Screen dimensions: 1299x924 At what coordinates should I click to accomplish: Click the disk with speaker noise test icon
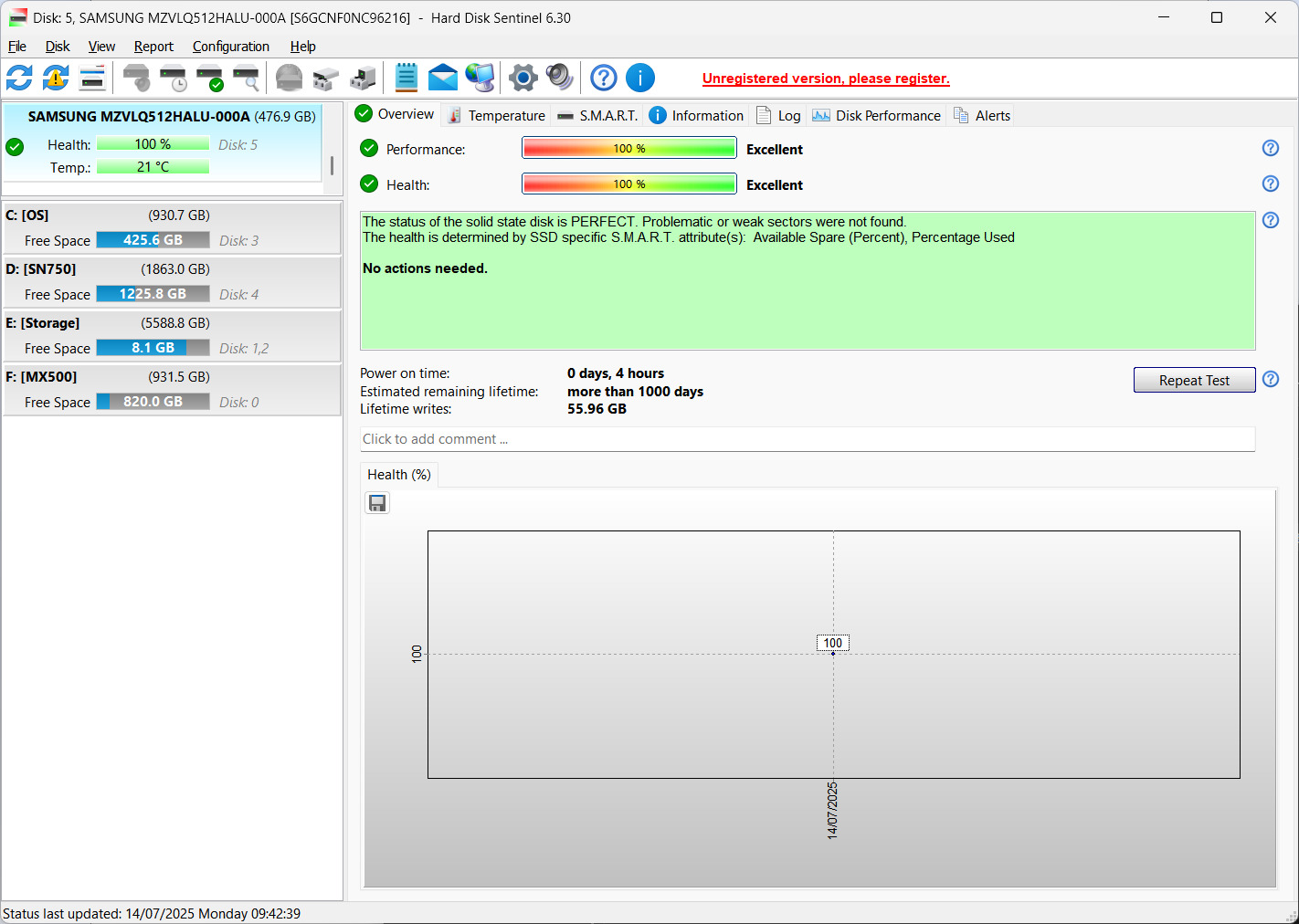pos(136,79)
